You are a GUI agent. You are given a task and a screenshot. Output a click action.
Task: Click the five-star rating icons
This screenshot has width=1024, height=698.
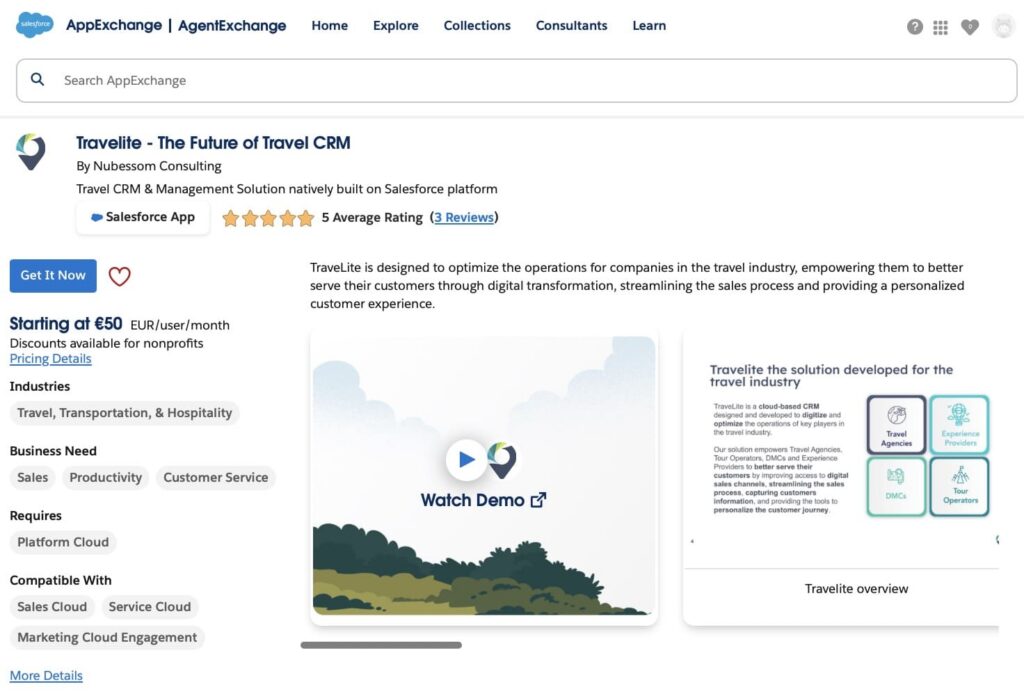(268, 218)
